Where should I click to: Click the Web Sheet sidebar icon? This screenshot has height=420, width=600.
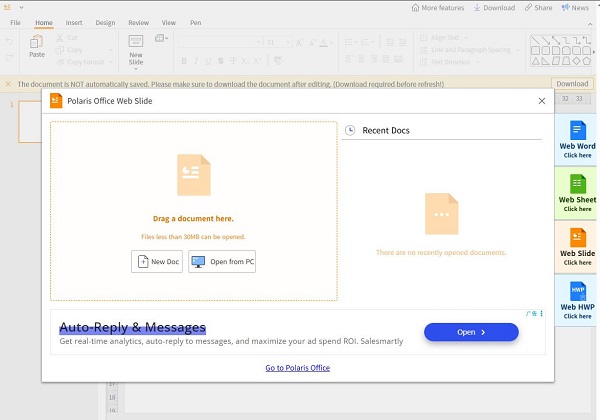tap(577, 184)
